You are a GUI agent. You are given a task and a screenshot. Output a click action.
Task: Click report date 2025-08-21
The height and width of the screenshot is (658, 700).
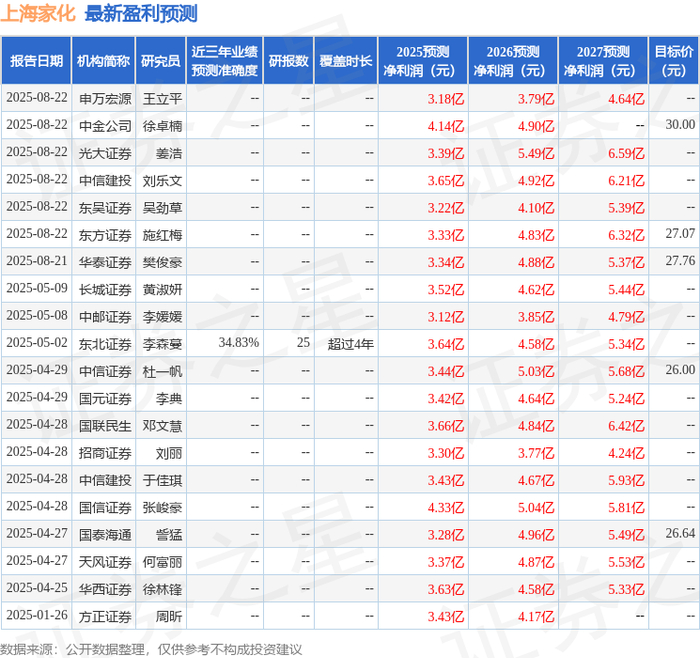(37, 261)
